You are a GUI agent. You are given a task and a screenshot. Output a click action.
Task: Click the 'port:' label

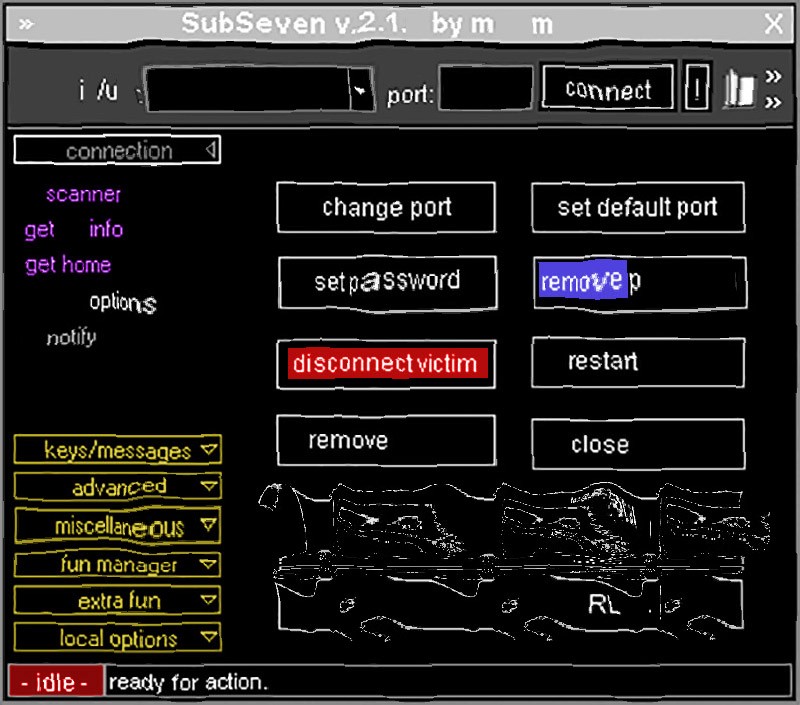tap(410, 95)
